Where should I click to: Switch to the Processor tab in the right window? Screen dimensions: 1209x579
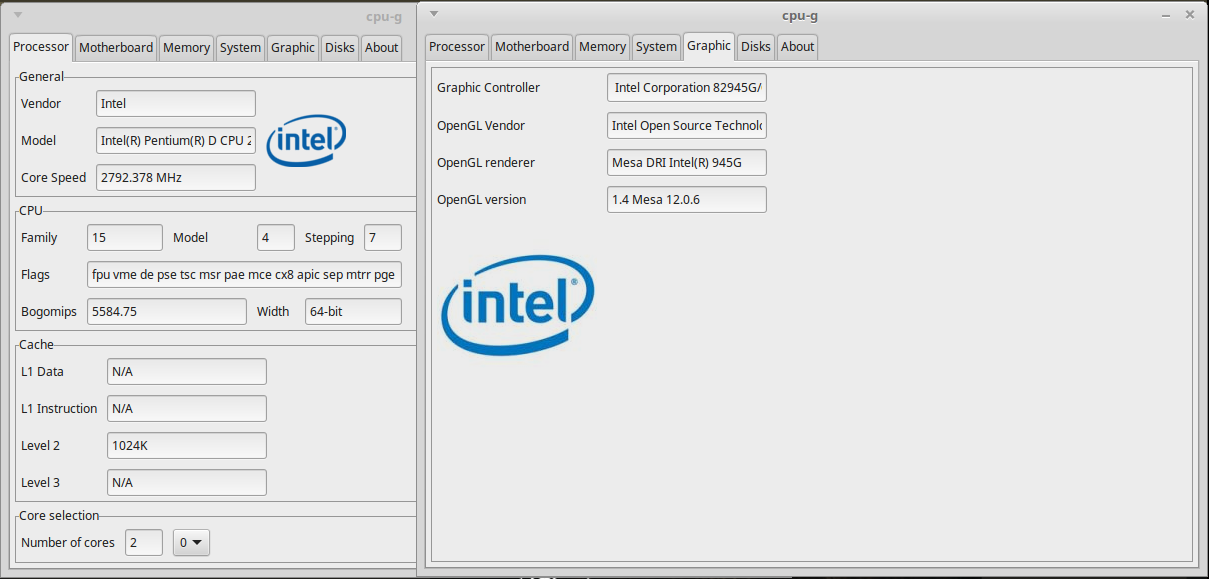[x=457, y=47]
